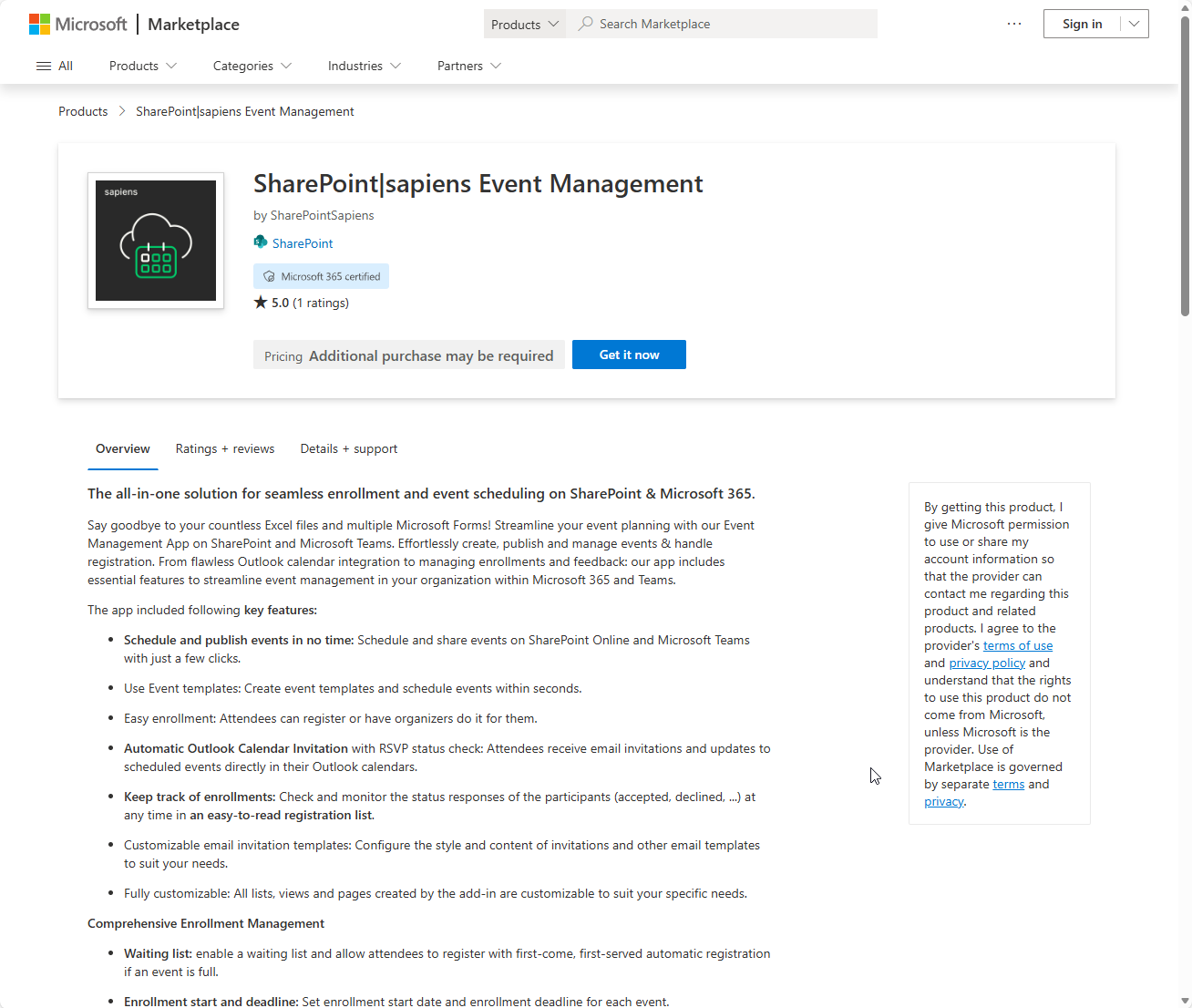Expand the Categories navigation menu

click(x=252, y=66)
